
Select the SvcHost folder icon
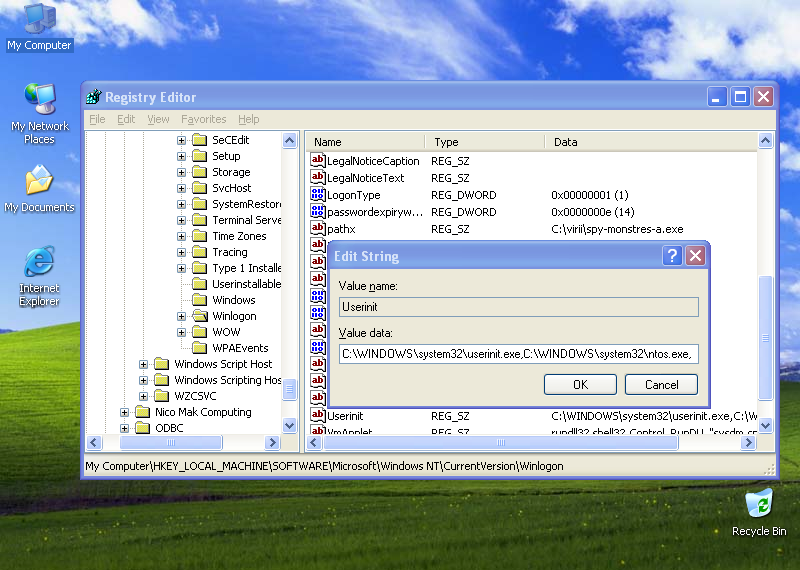pyautogui.click(x=199, y=188)
